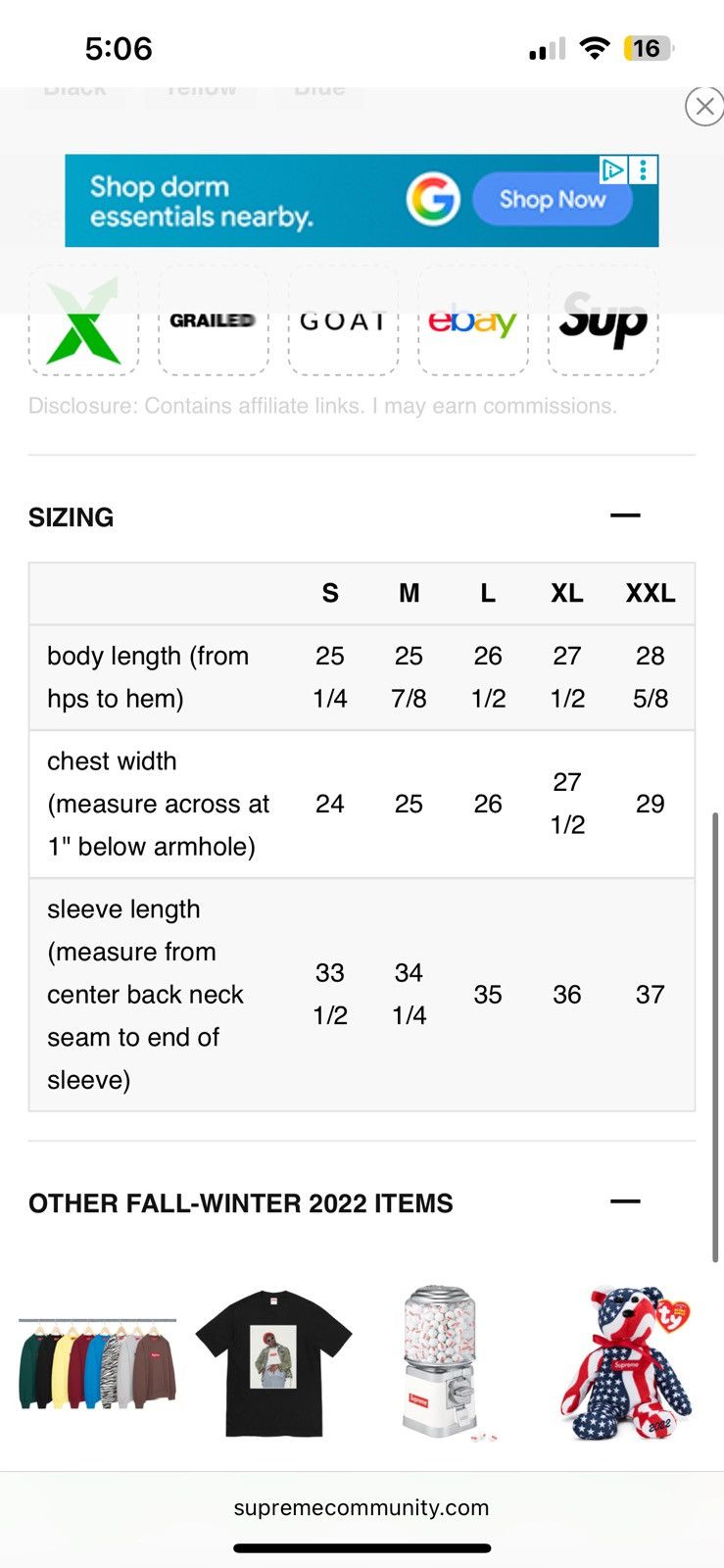Tap the GOAT marketplace logo
The width and height of the screenshot is (724, 1568).
(x=343, y=320)
